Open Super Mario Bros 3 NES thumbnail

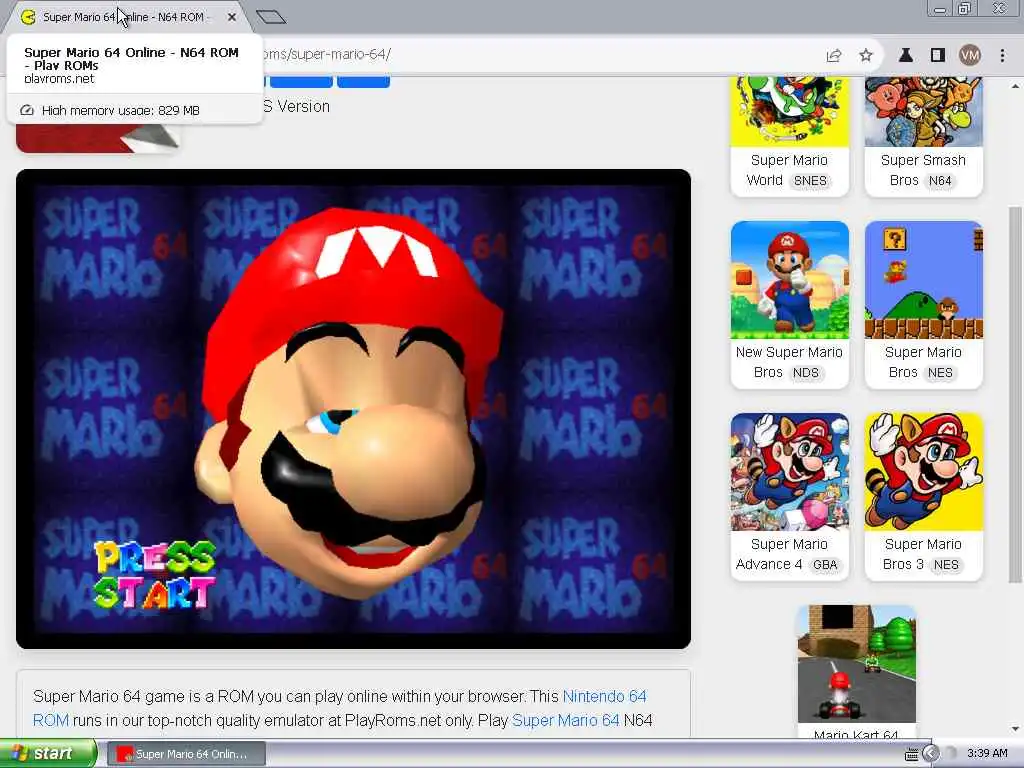(923, 472)
